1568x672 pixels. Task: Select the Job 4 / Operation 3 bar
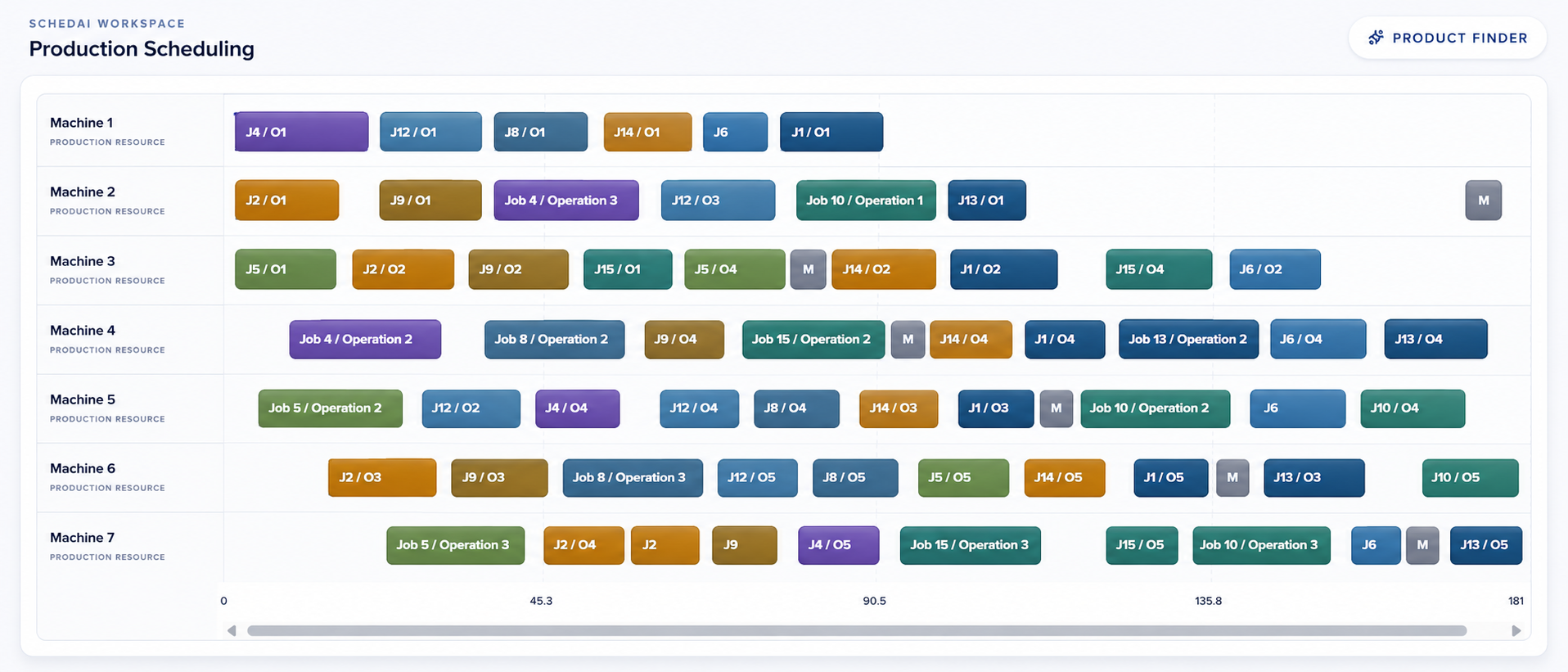pos(566,201)
